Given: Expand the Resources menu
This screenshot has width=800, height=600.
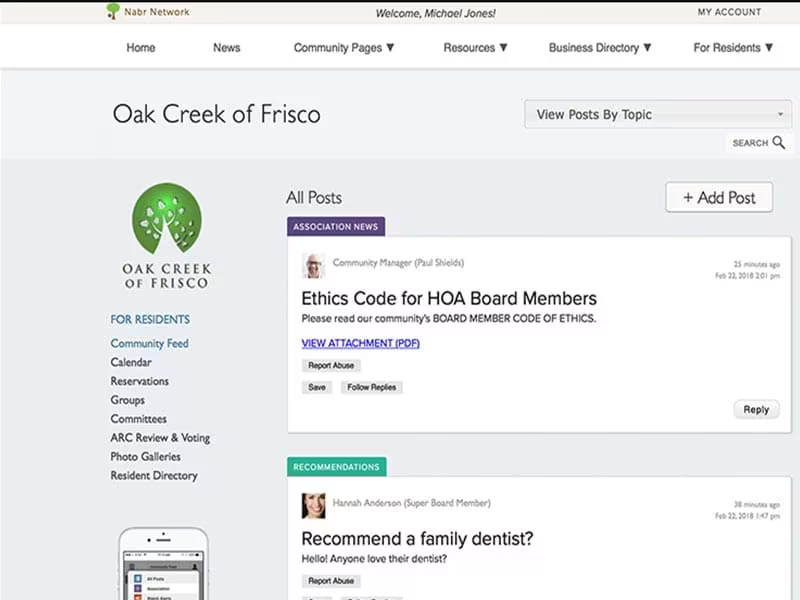Looking at the screenshot, I should [475, 47].
